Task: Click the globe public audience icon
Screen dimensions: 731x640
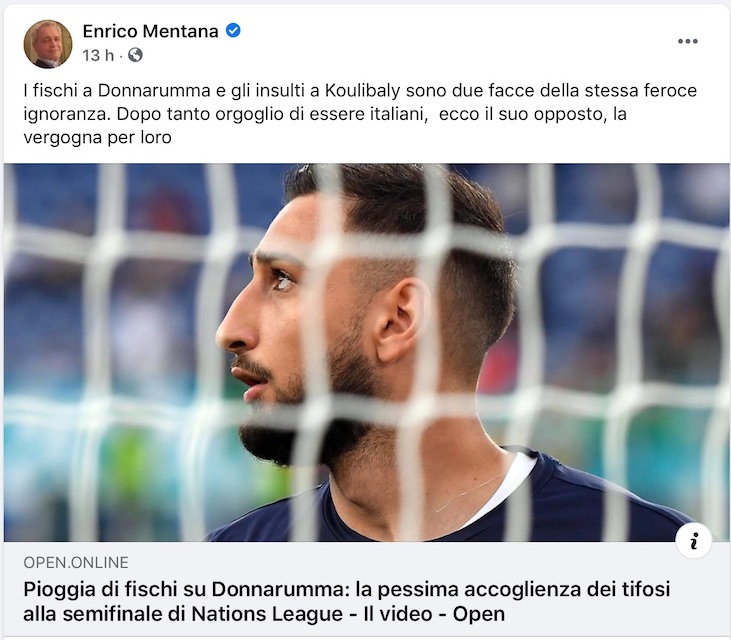Action: pos(135,55)
